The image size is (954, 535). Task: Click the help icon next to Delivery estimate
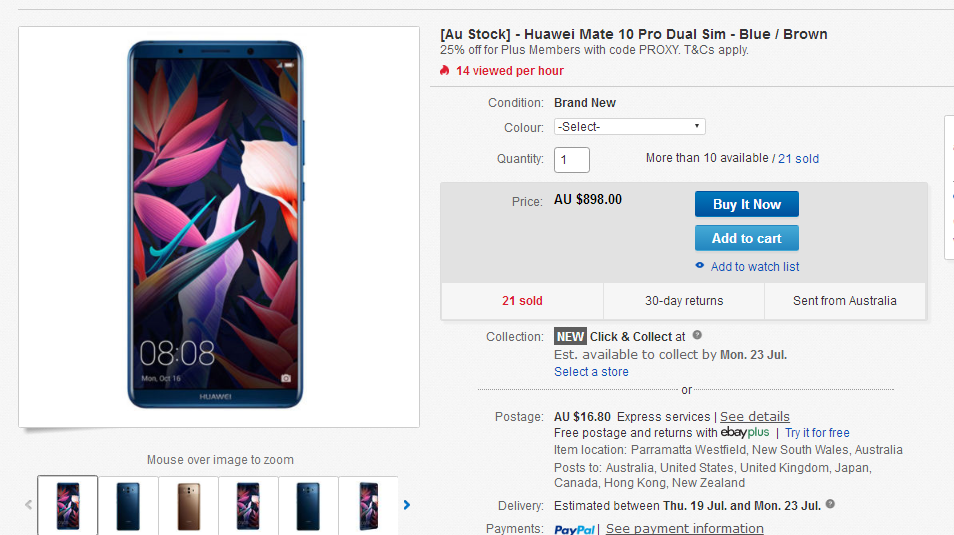pyautogui.click(x=830, y=504)
